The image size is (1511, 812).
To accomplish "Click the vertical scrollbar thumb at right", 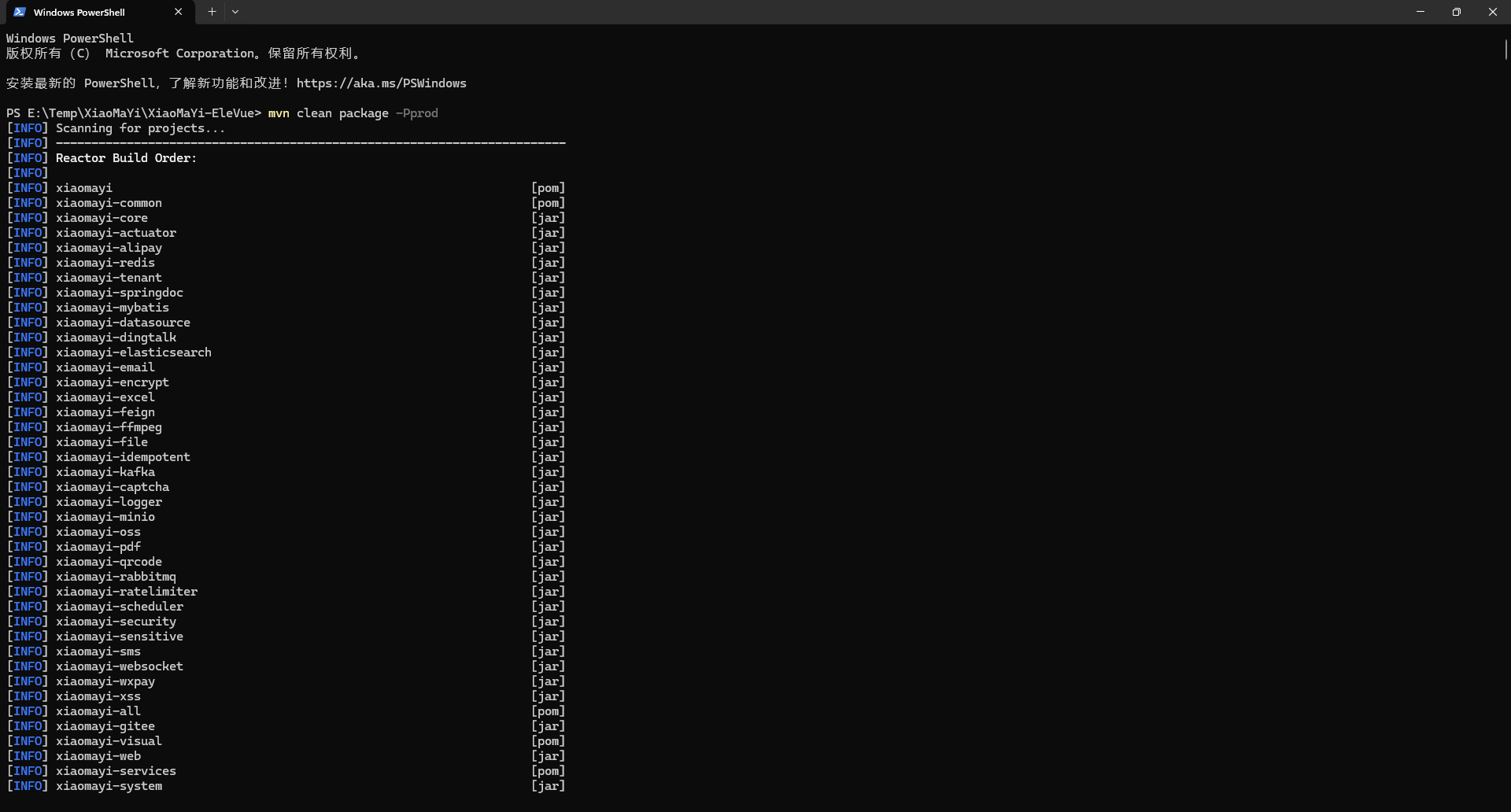I will coord(1505,49).
